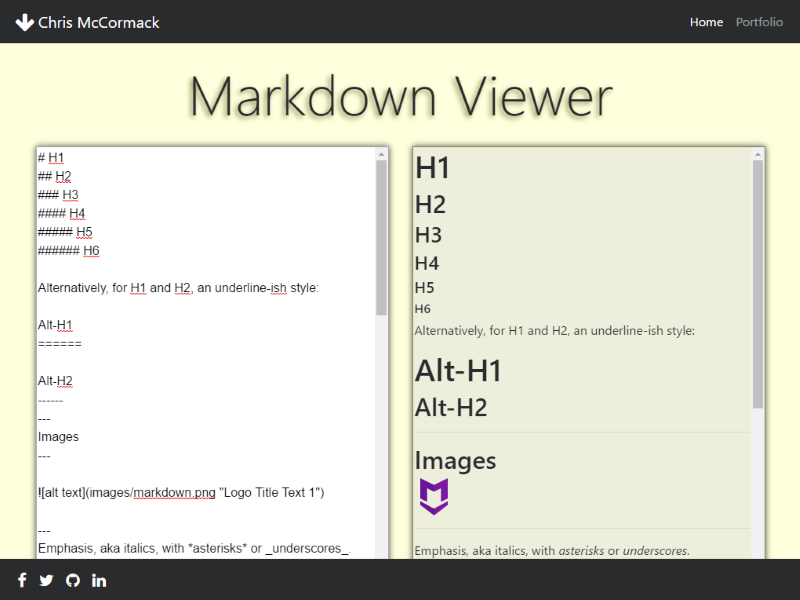Click the down-arrow logo in navbar
Image resolution: width=800 pixels, height=600 pixels.
tap(25, 22)
